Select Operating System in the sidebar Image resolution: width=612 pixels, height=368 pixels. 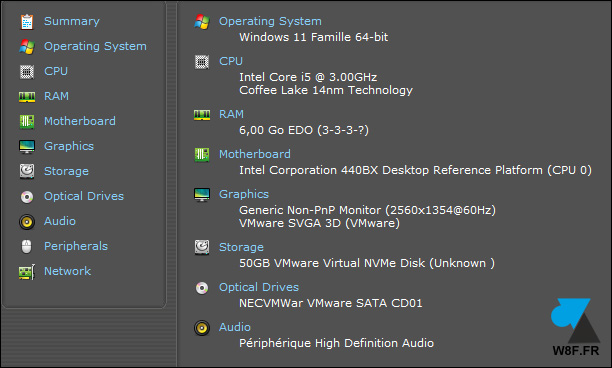pyautogui.click(x=95, y=46)
